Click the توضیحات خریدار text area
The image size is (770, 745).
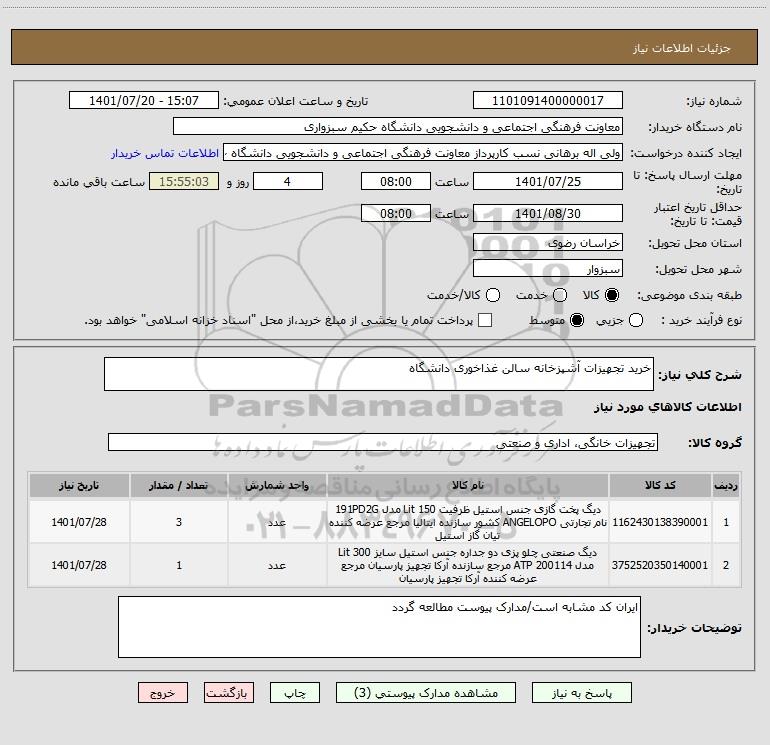[x=379, y=627]
